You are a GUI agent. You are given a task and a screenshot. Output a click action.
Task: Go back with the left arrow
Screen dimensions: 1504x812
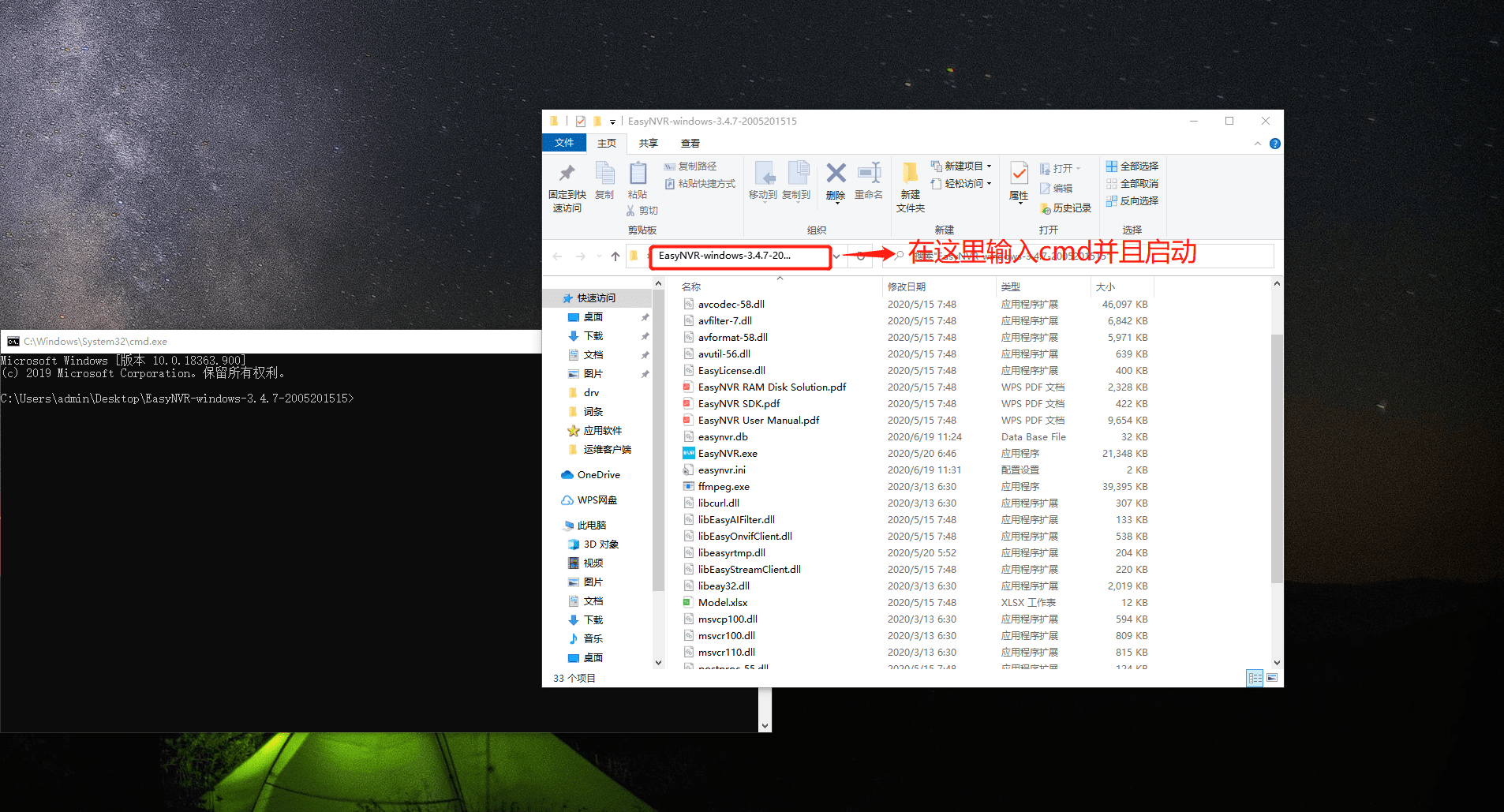[x=558, y=256]
